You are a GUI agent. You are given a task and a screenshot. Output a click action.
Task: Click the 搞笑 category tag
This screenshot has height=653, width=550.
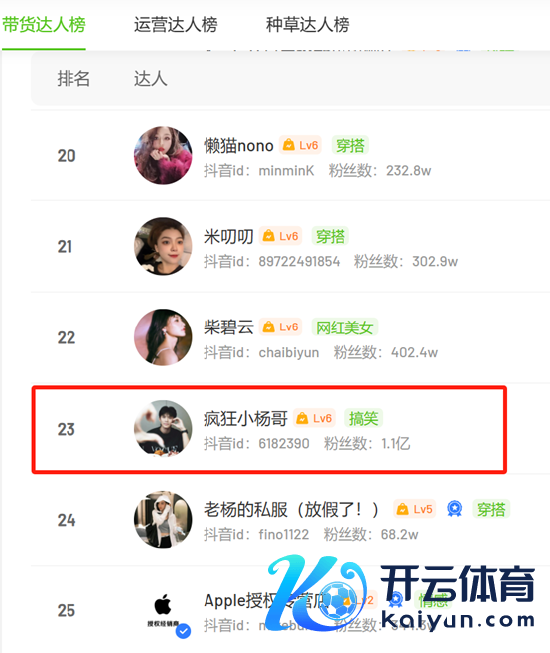coord(363,418)
